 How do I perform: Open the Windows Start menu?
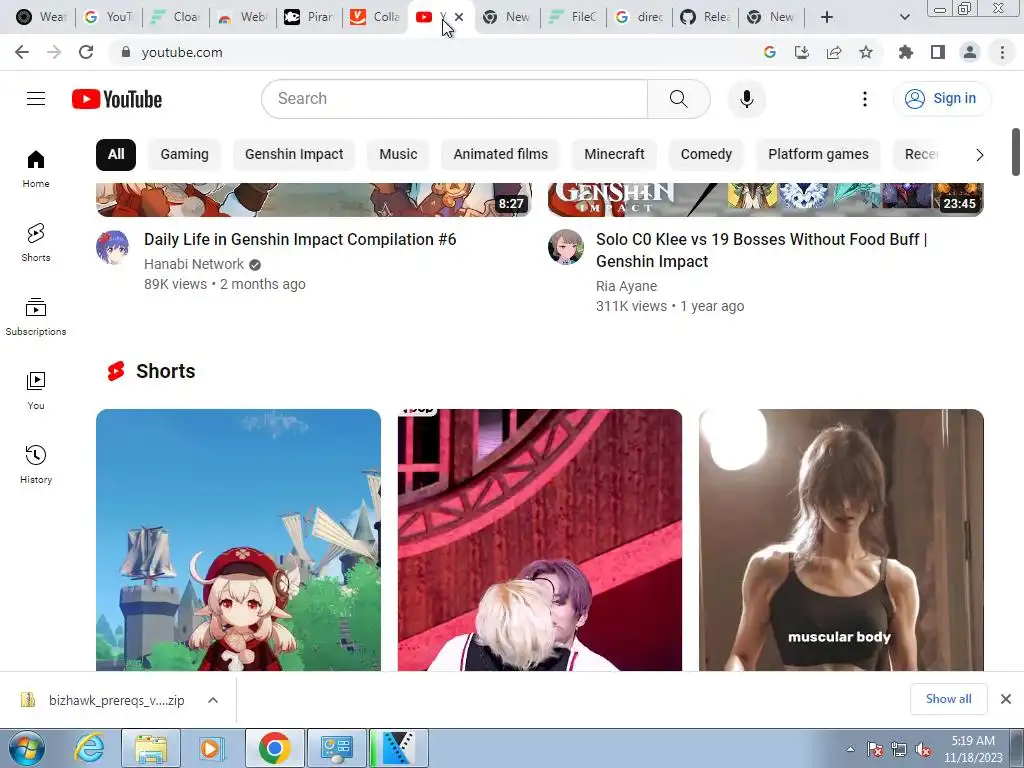pyautogui.click(x=27, y=748)
